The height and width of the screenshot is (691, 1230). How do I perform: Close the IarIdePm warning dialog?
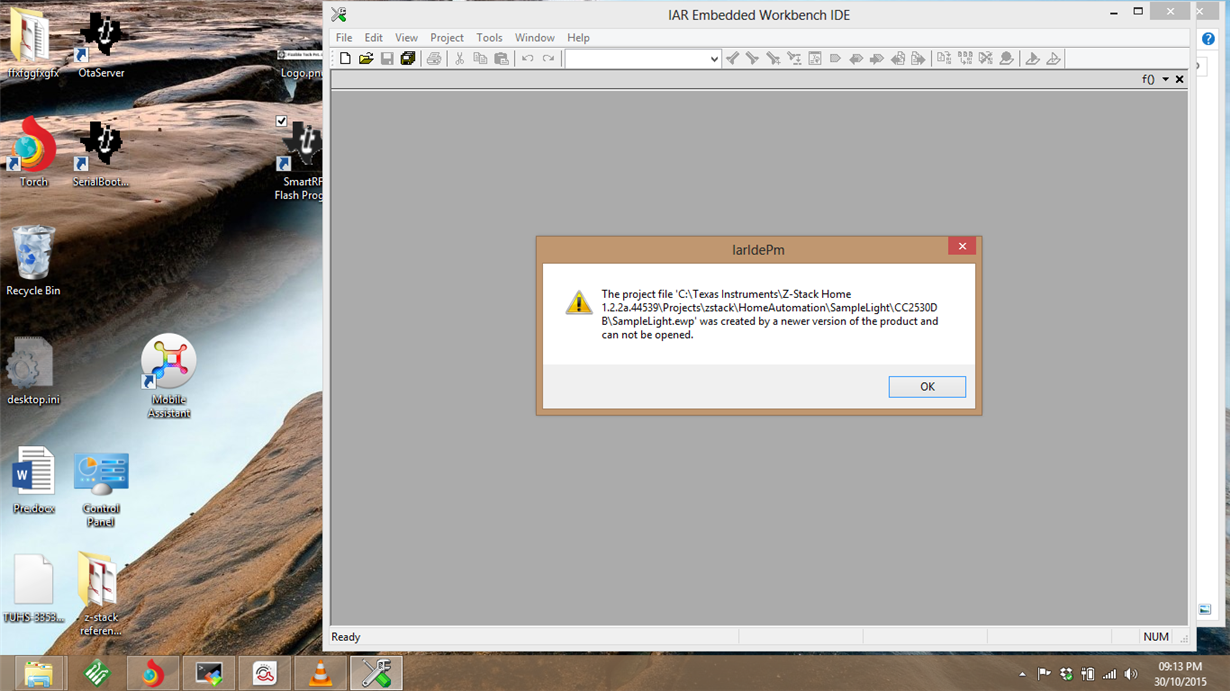pyautogui.click(x=962, y=246)
